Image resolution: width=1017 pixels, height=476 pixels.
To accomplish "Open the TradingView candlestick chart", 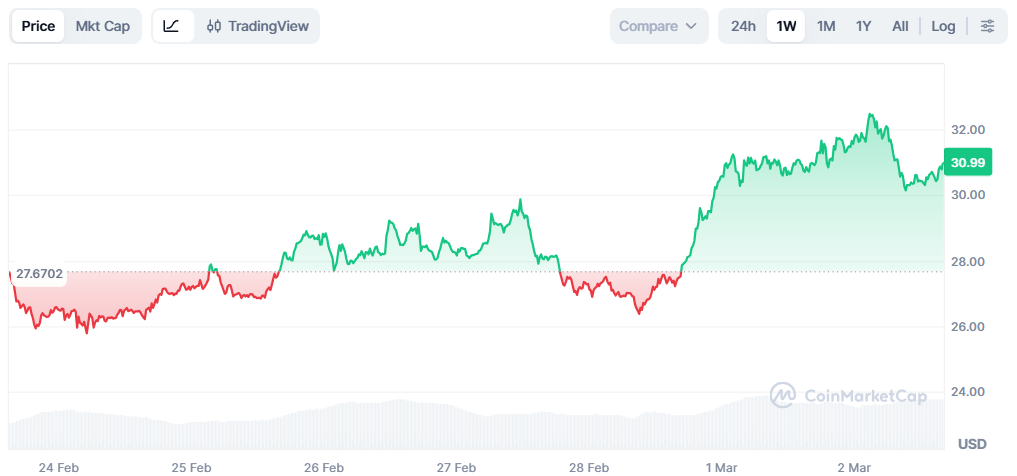I will tap(258, 26).
